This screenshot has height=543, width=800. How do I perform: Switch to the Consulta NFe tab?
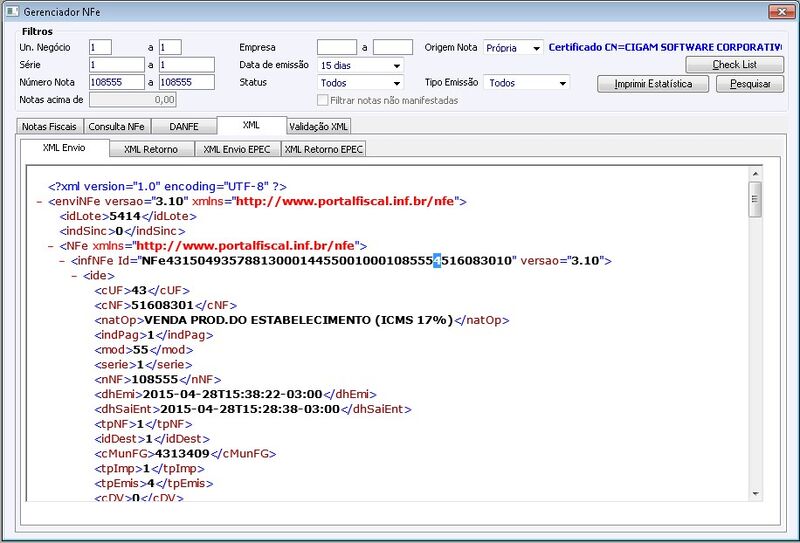[117, 126]
